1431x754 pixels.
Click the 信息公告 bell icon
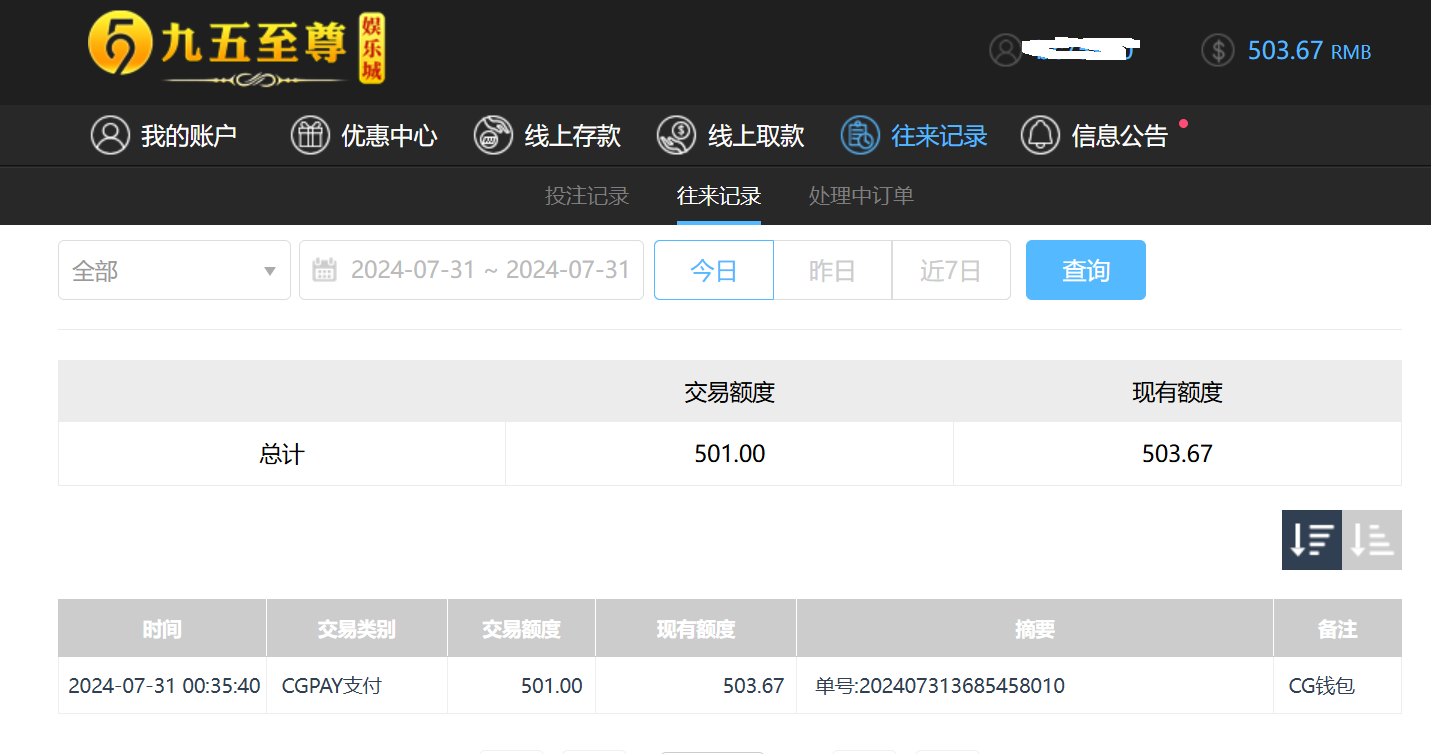tap(1040, 135)
